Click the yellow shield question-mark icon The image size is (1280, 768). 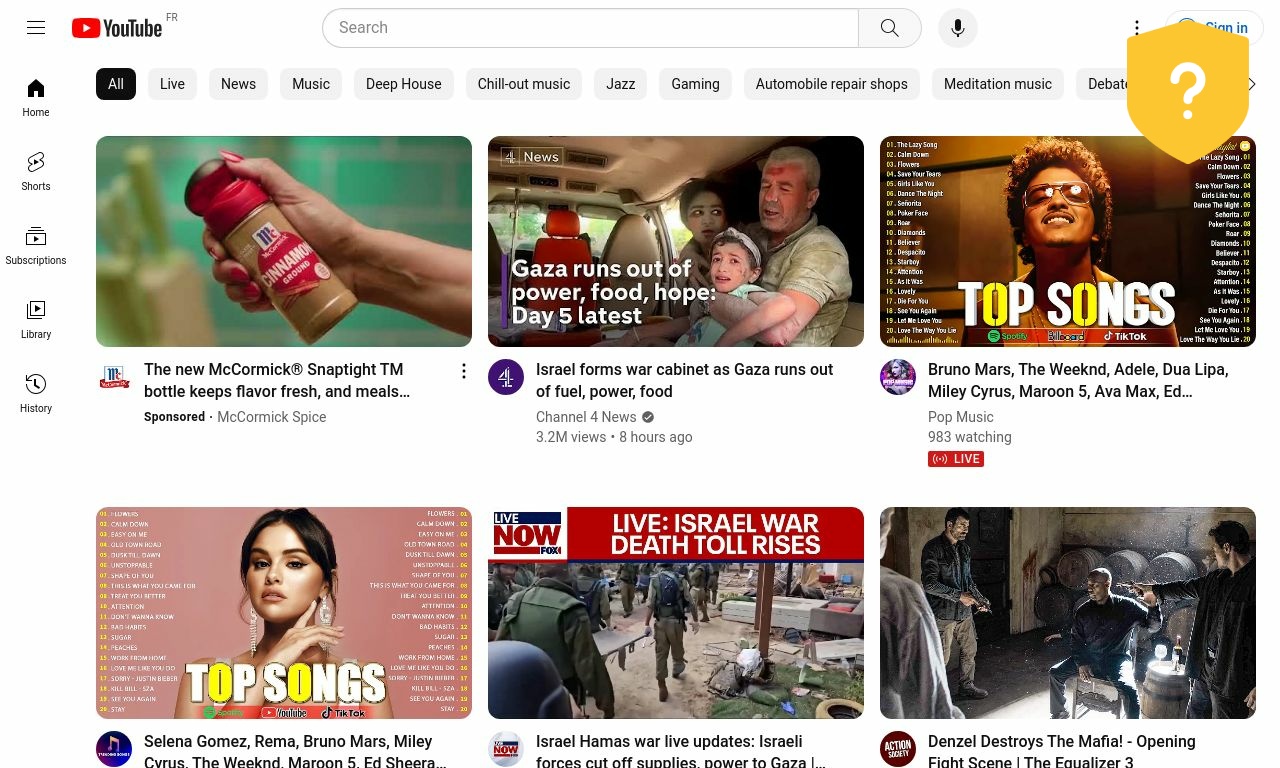click(1188, 92)
